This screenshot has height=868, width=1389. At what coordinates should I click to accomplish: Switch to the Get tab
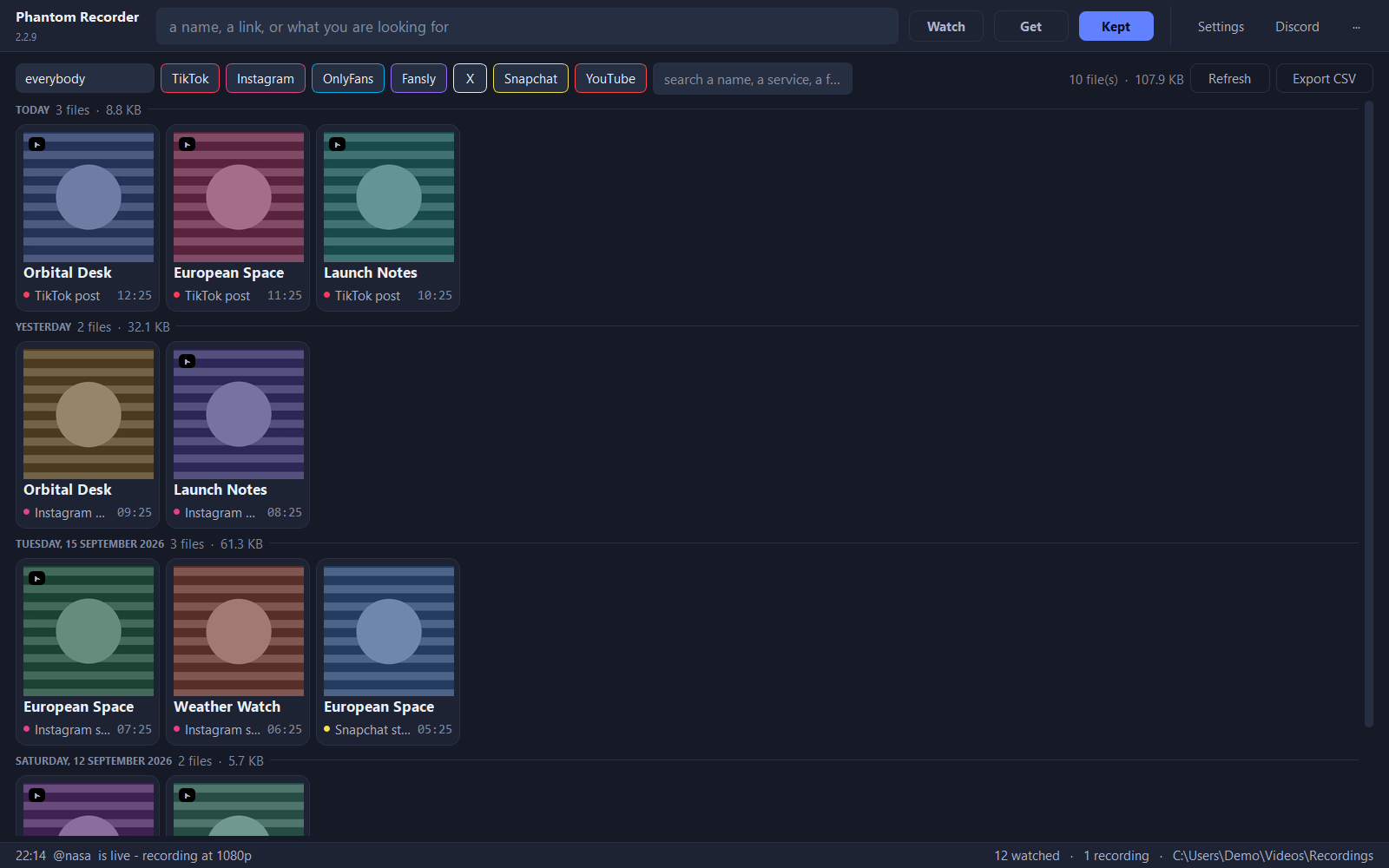1031,26
